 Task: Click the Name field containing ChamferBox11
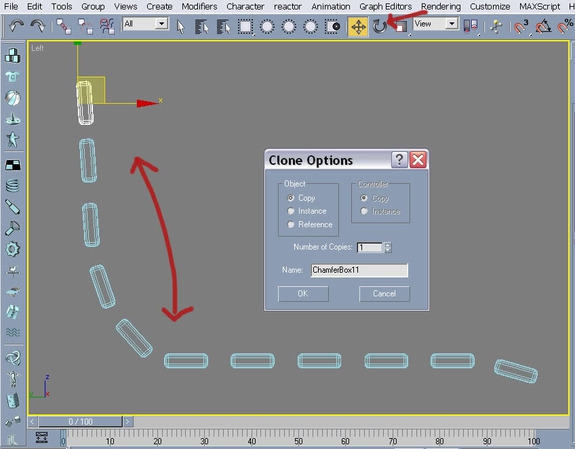point(359,270)
